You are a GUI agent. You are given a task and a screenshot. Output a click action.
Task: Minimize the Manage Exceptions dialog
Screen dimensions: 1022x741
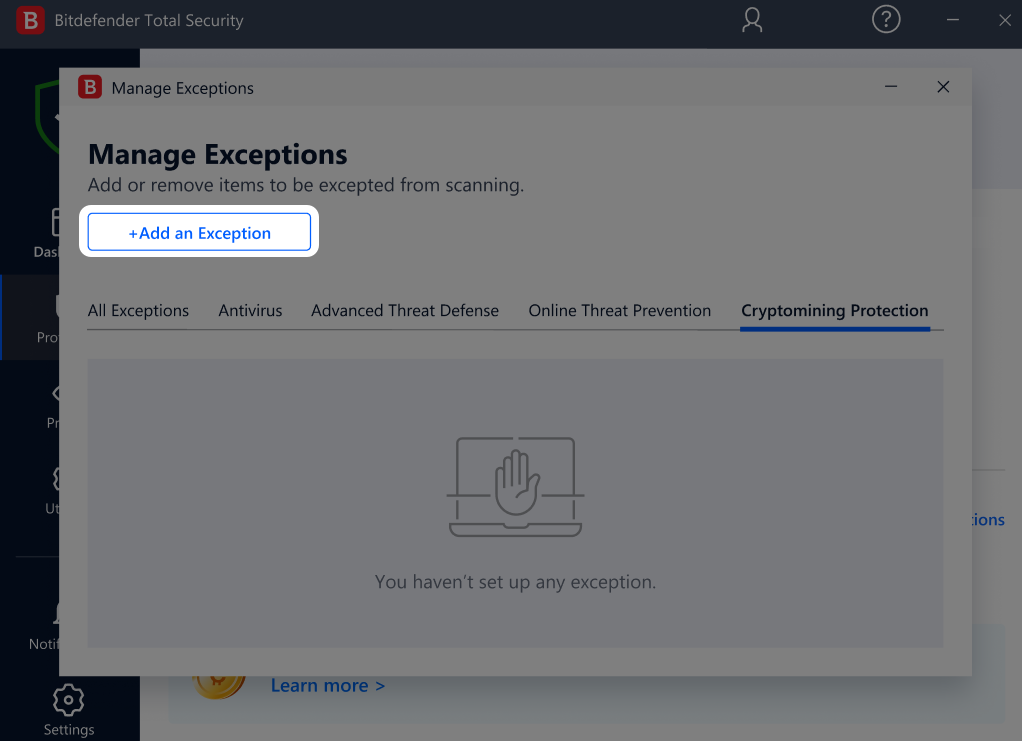[891, 87]
